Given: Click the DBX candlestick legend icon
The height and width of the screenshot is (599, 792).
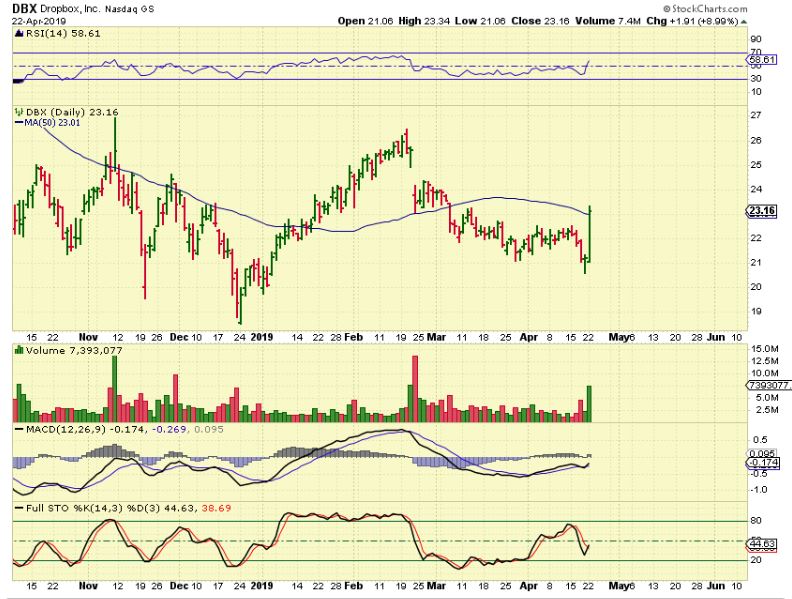Looking at the screenshot, I should 16,113.
